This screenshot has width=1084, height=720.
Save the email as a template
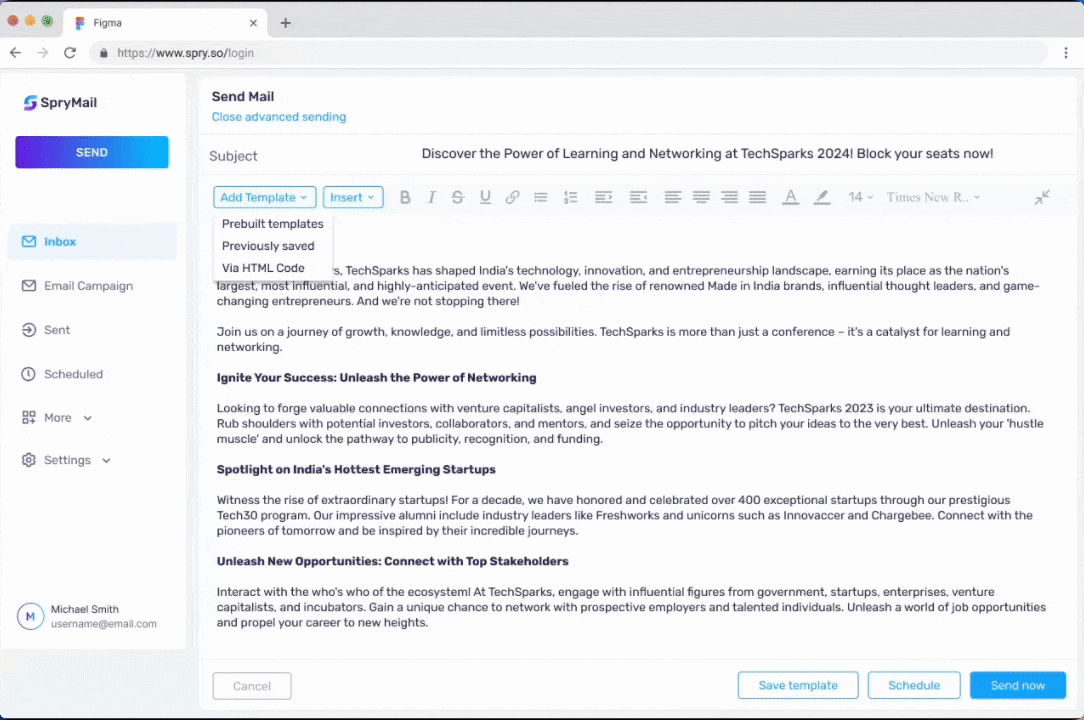click(798, 685)
